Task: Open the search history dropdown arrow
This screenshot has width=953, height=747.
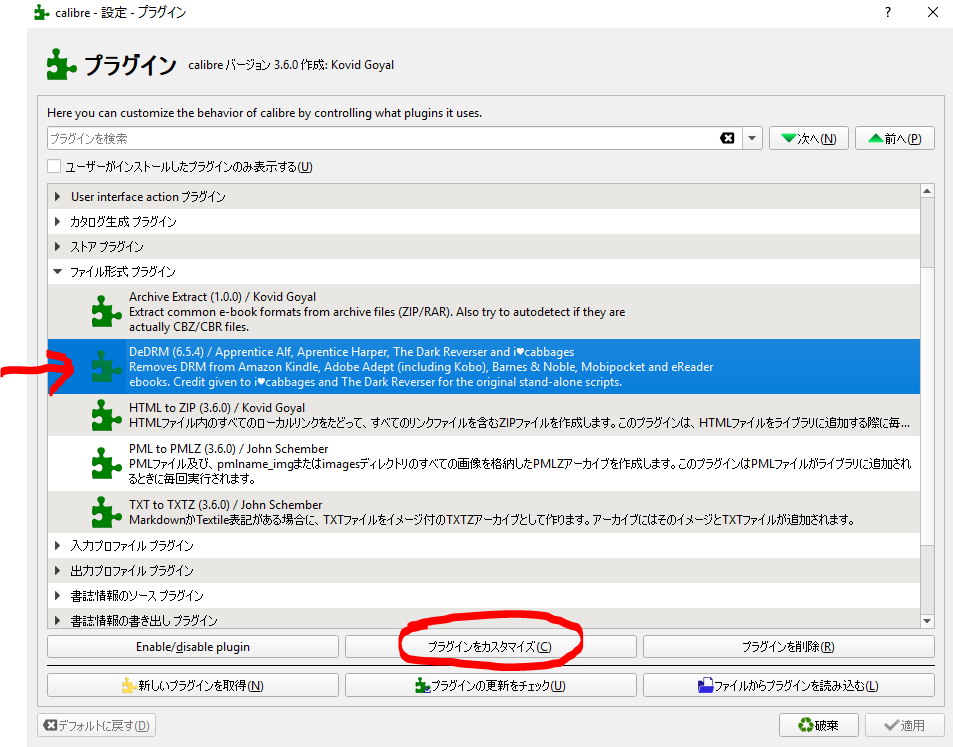Action: coord(752,139)
